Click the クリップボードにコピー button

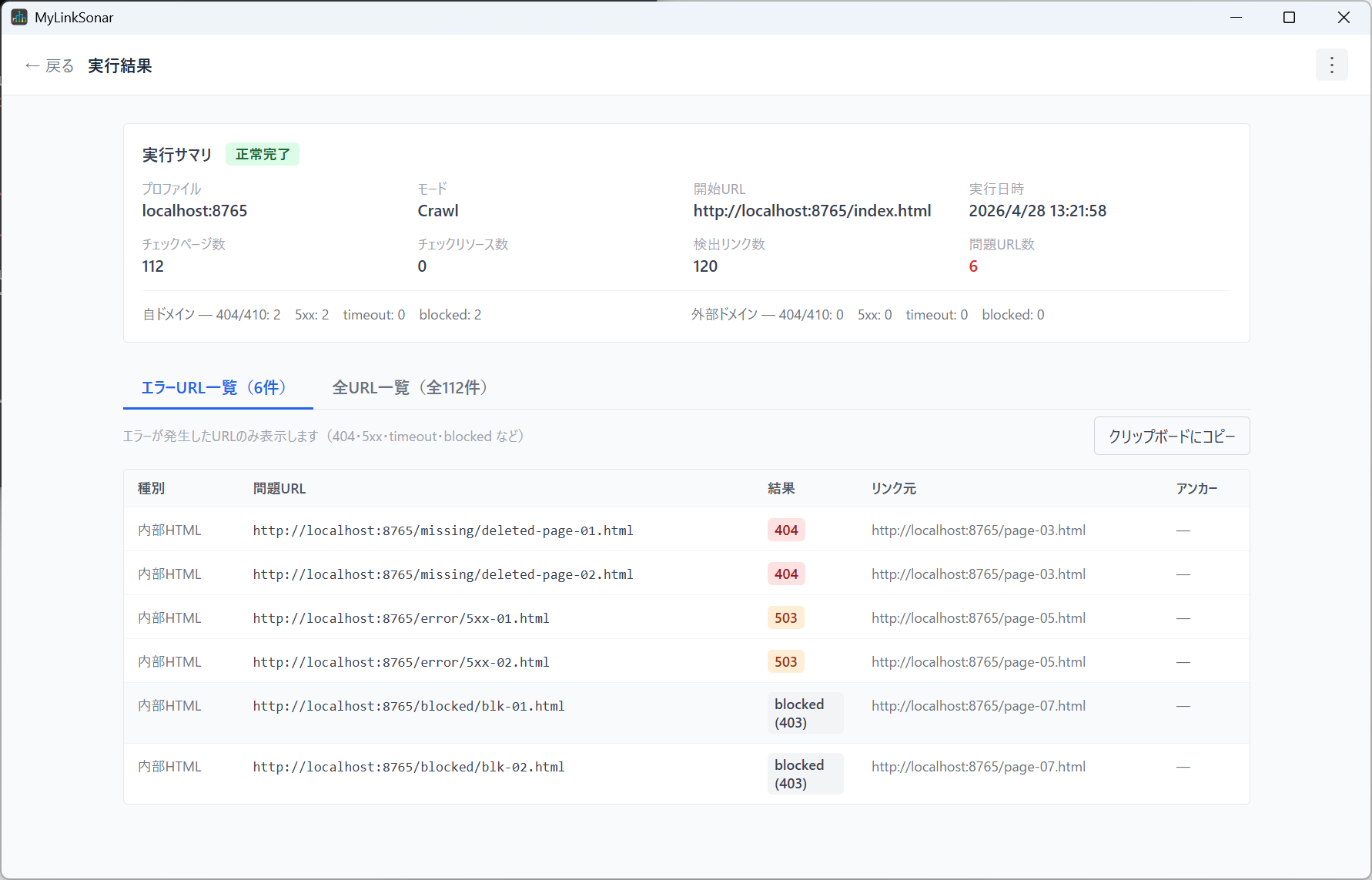click(1172, 436)
